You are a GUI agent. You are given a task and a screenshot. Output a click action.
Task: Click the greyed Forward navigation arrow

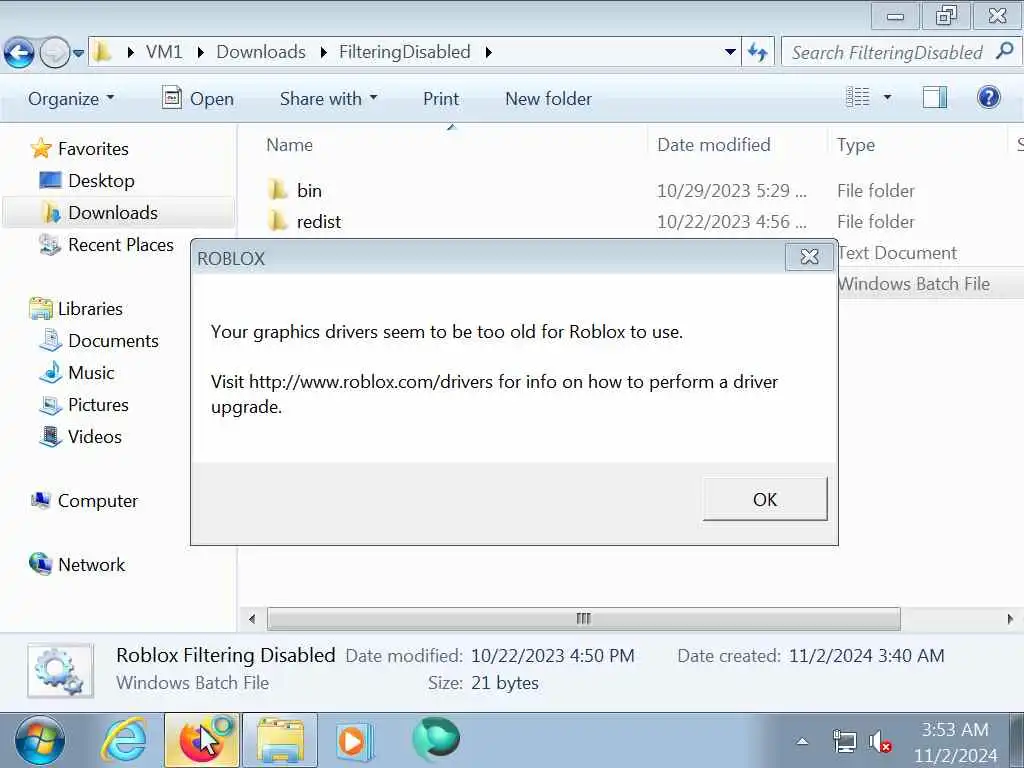click(x=54, y=52)
